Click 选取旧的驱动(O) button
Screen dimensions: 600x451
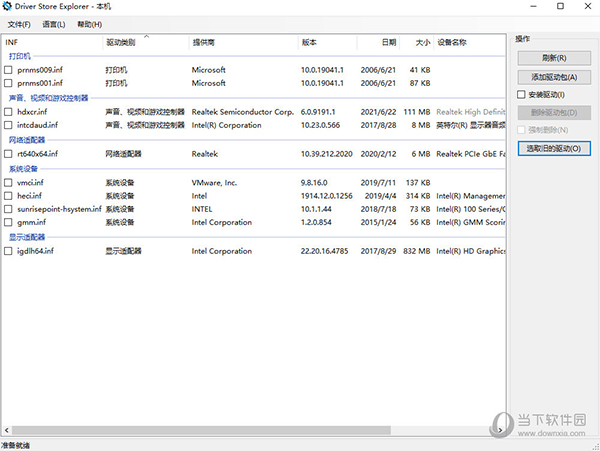555,148
